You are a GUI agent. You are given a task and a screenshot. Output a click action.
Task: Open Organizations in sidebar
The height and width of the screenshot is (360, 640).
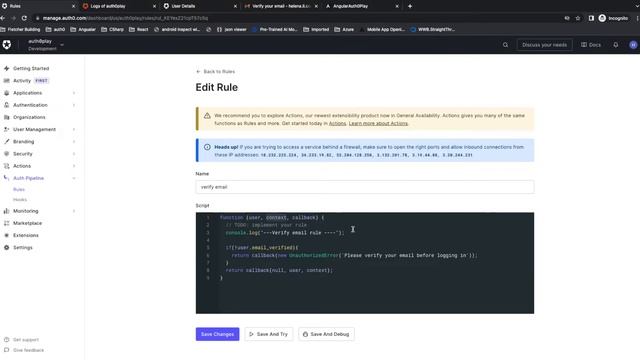tap(29, 117)
